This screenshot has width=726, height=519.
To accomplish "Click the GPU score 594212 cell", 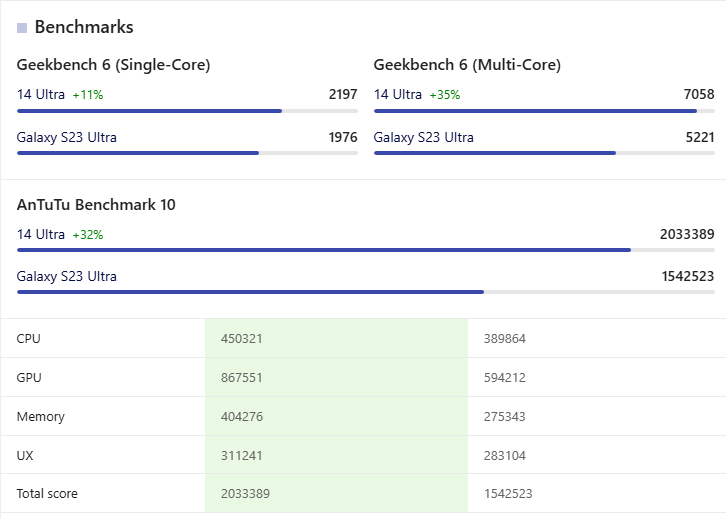I will 505,378.
